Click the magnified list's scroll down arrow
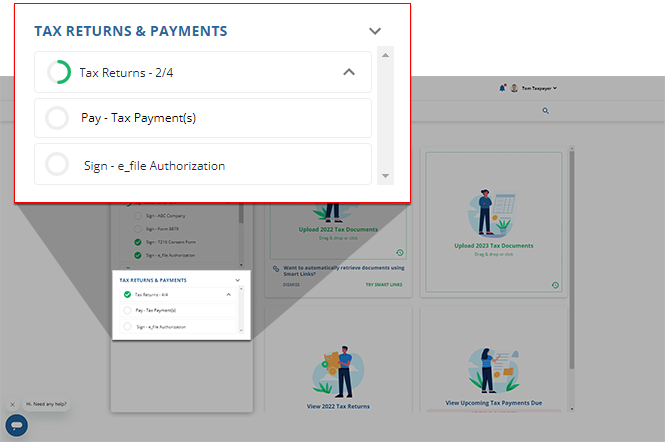Image resolution: width=665 pixels, height=442 pixels. click(x=385, y=176)
